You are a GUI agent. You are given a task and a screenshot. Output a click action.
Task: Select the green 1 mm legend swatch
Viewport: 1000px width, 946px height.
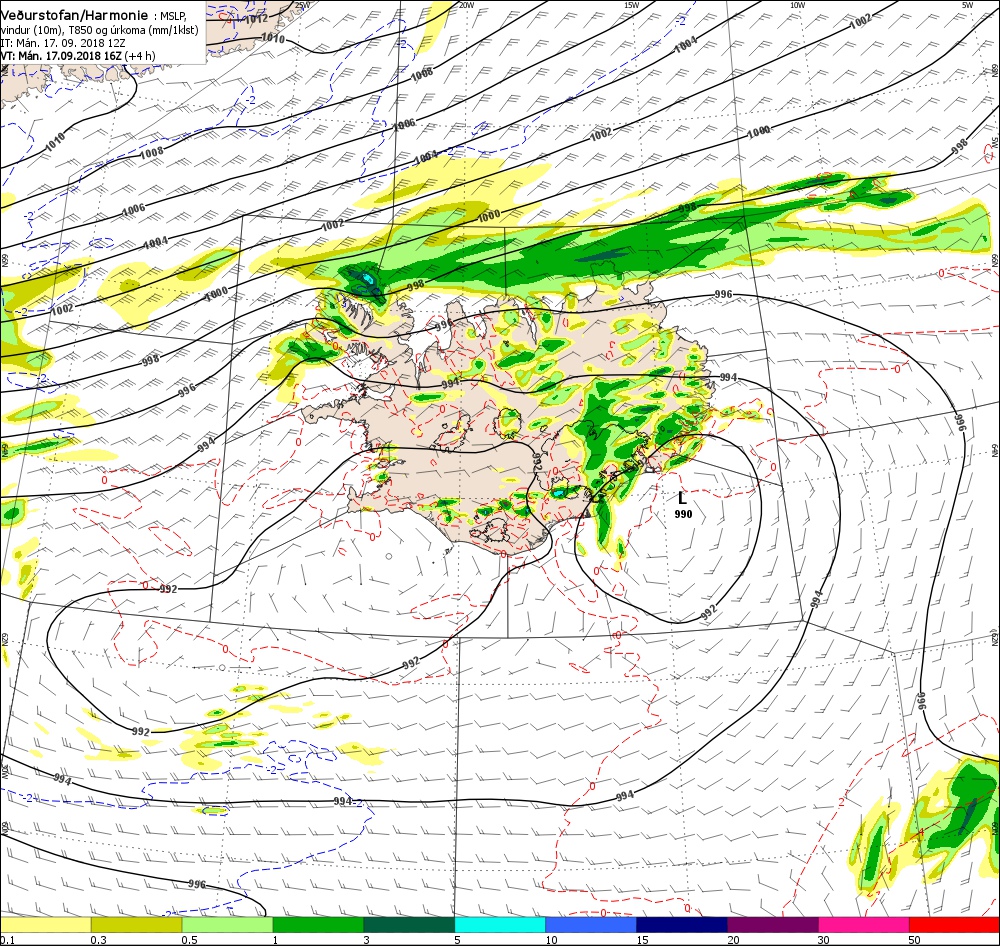click(x=318, y=925)
